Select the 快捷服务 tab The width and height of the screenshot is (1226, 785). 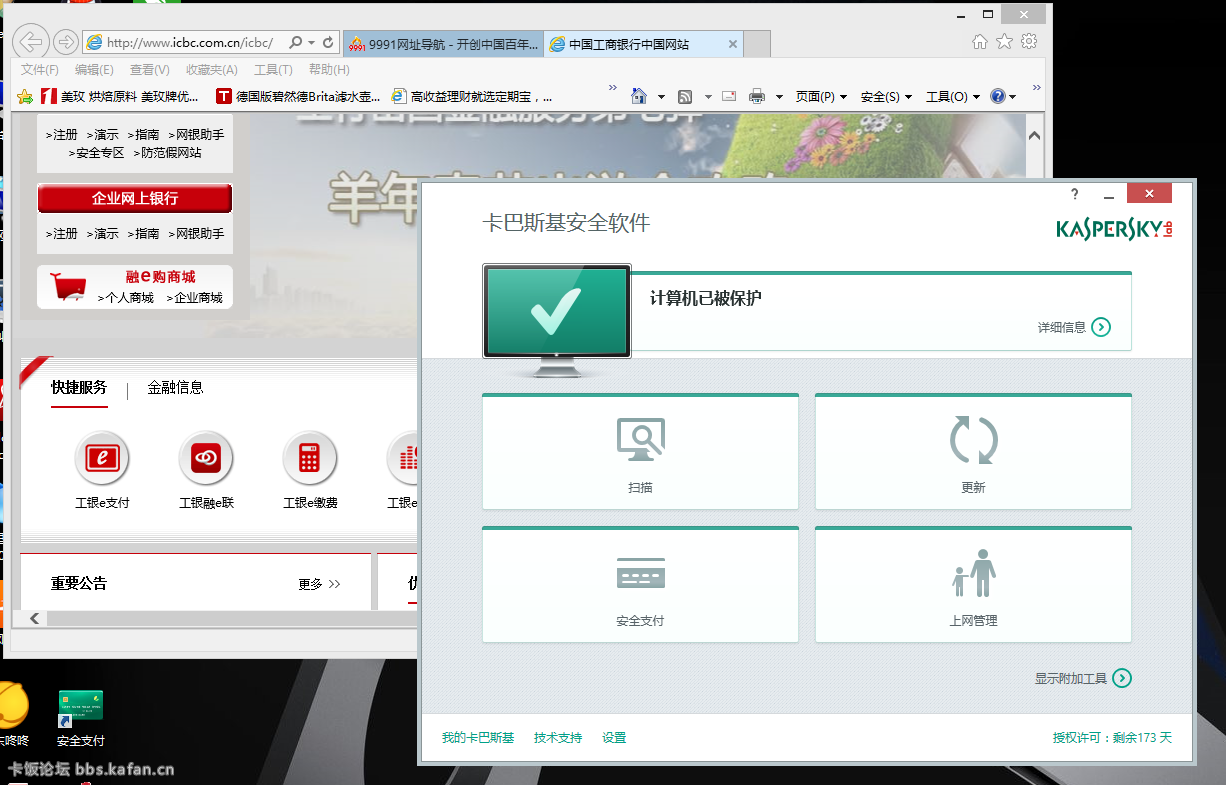[79, 387]
